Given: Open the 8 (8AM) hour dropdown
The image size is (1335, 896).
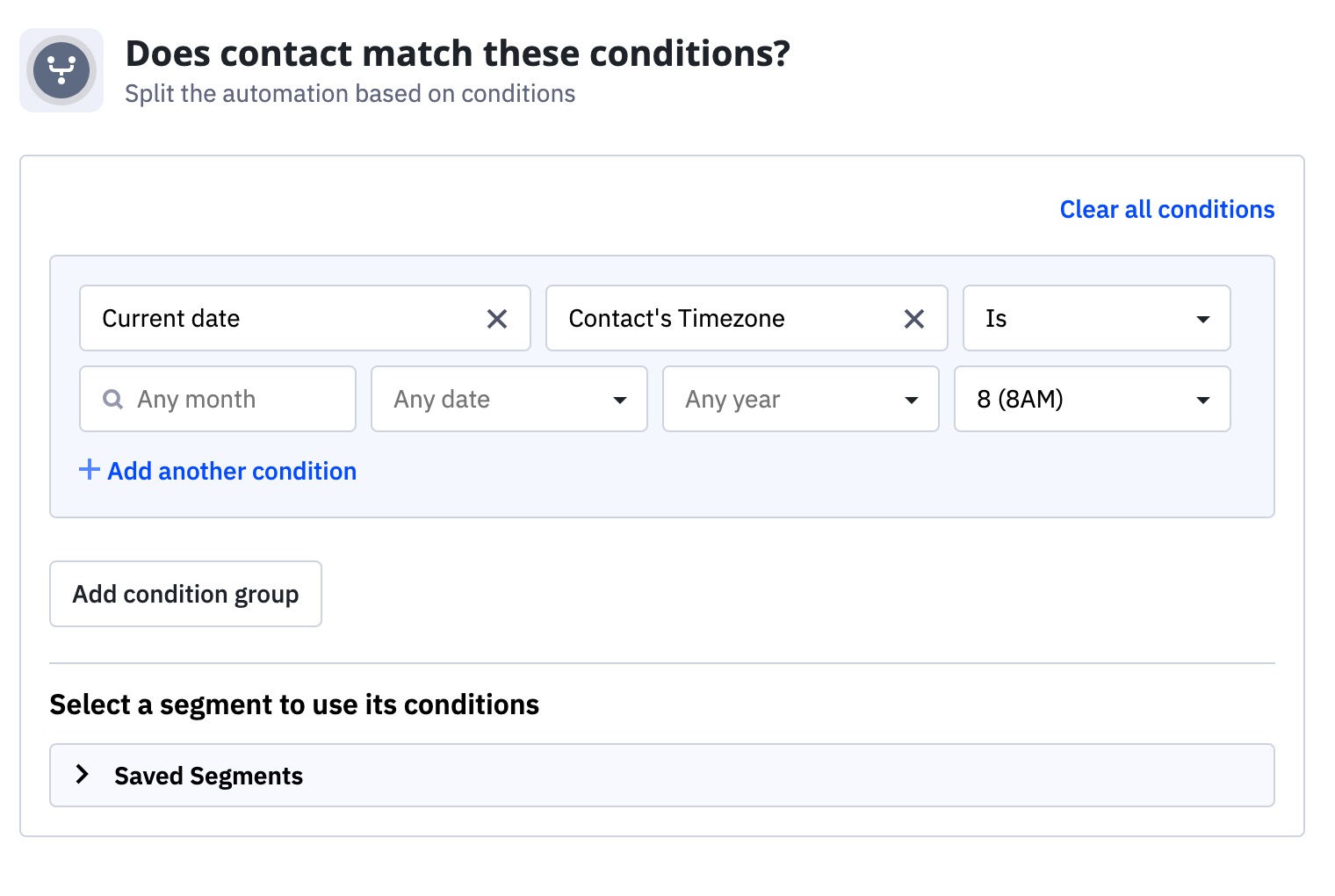Looking at the screenshot, I should coord(1092,400).
